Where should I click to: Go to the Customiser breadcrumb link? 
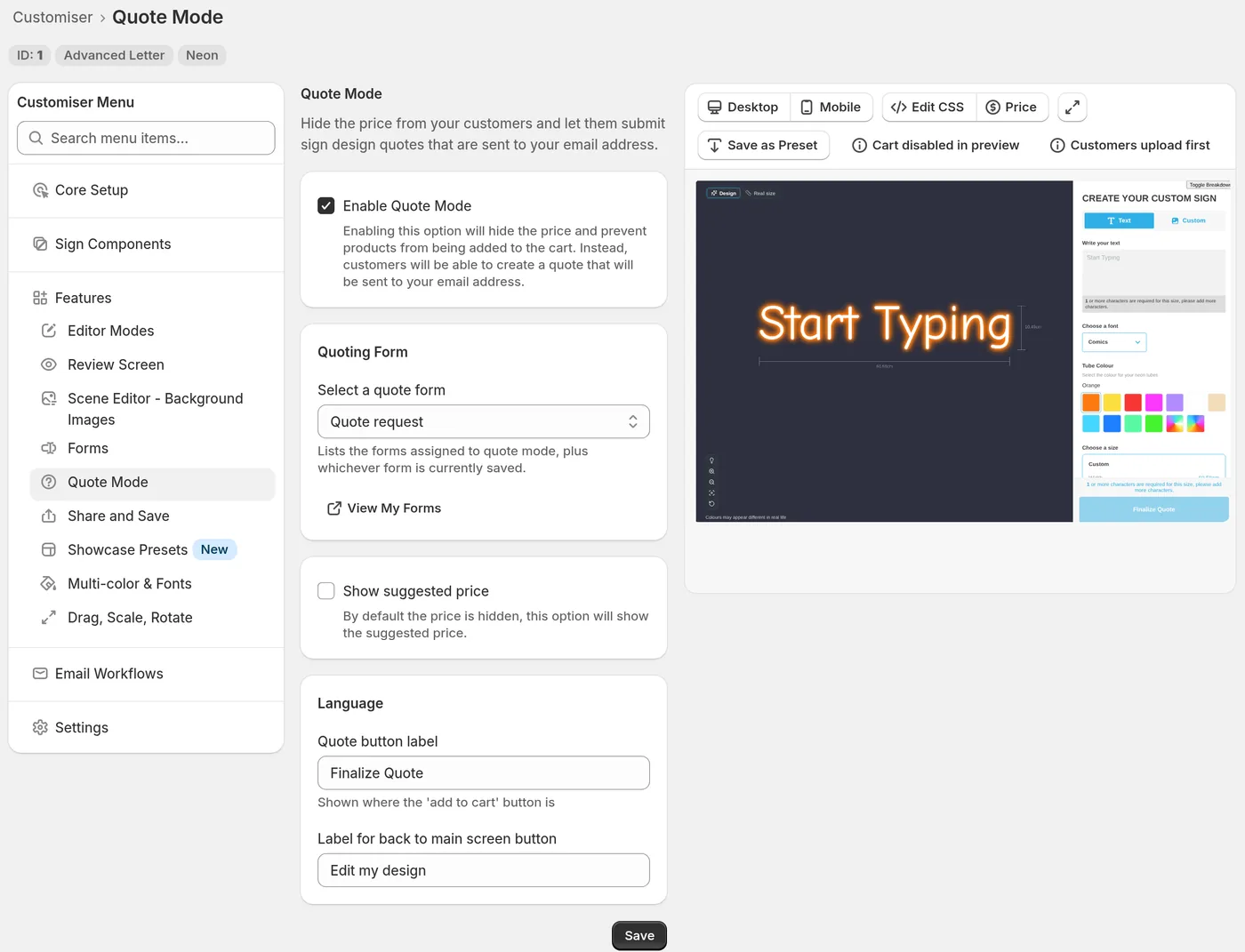52,17
